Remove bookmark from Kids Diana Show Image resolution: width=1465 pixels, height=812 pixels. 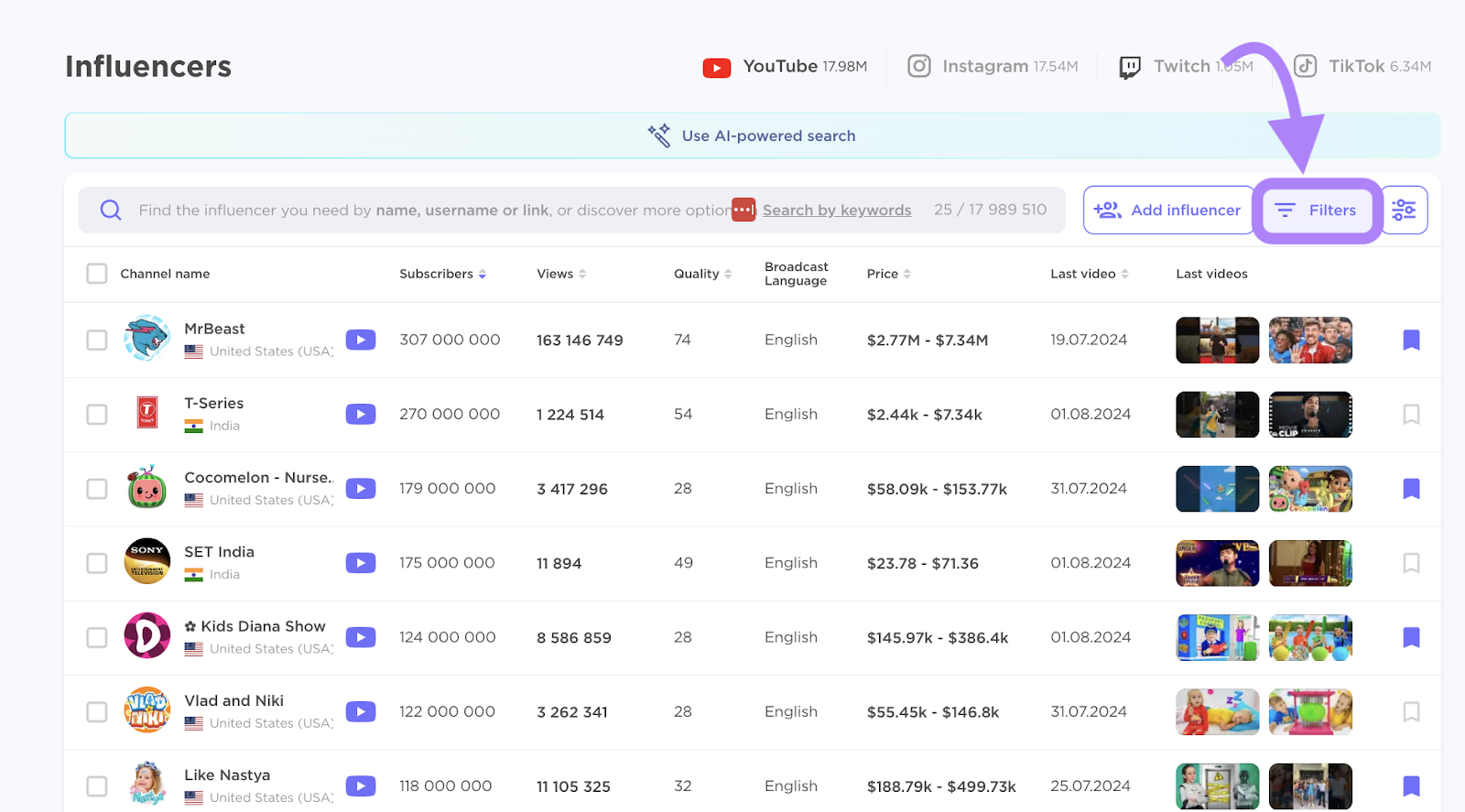pyautogui.click(x=1411, y=637)
